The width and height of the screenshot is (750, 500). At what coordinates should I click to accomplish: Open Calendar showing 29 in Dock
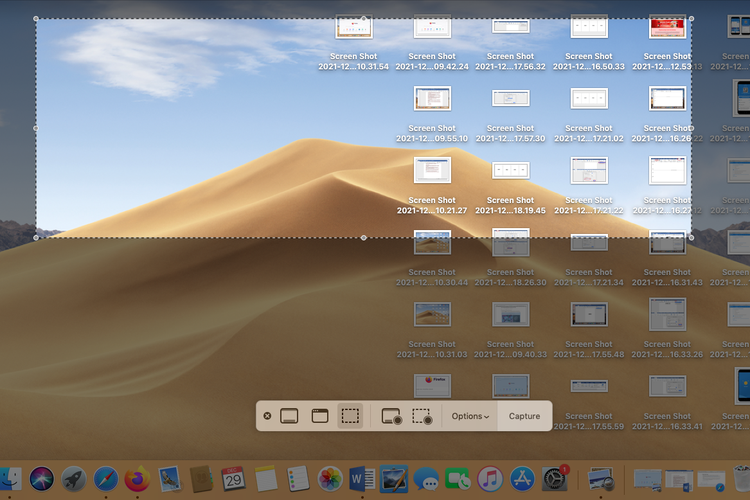tap(233, 478)
